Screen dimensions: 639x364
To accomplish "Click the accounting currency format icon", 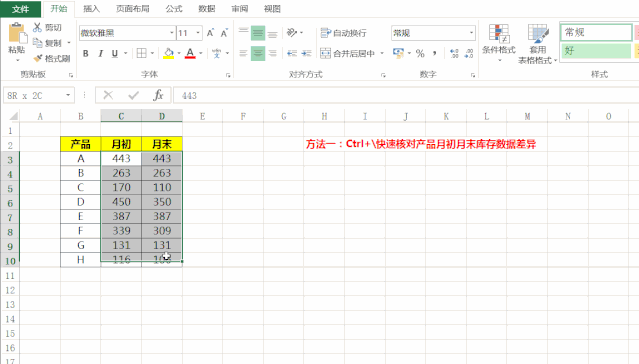I will [398, 53].
